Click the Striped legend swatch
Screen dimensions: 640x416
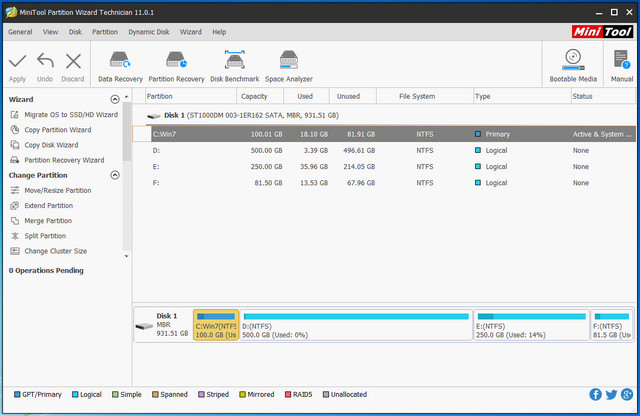(201, 394)
